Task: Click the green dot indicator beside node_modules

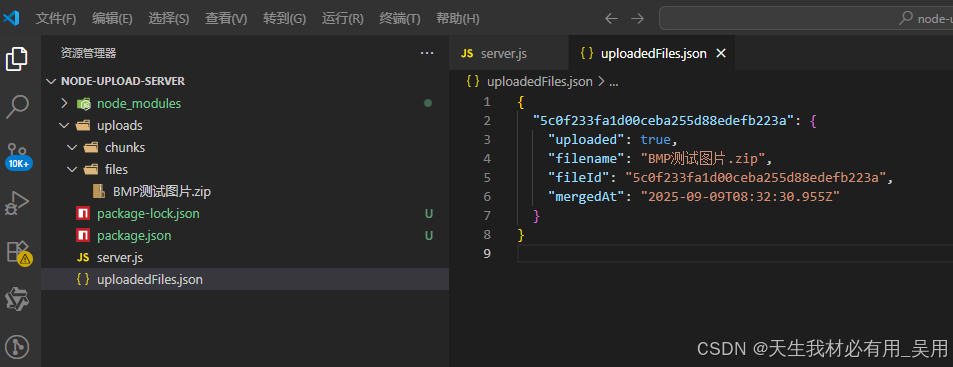Action: coord(428,103)
